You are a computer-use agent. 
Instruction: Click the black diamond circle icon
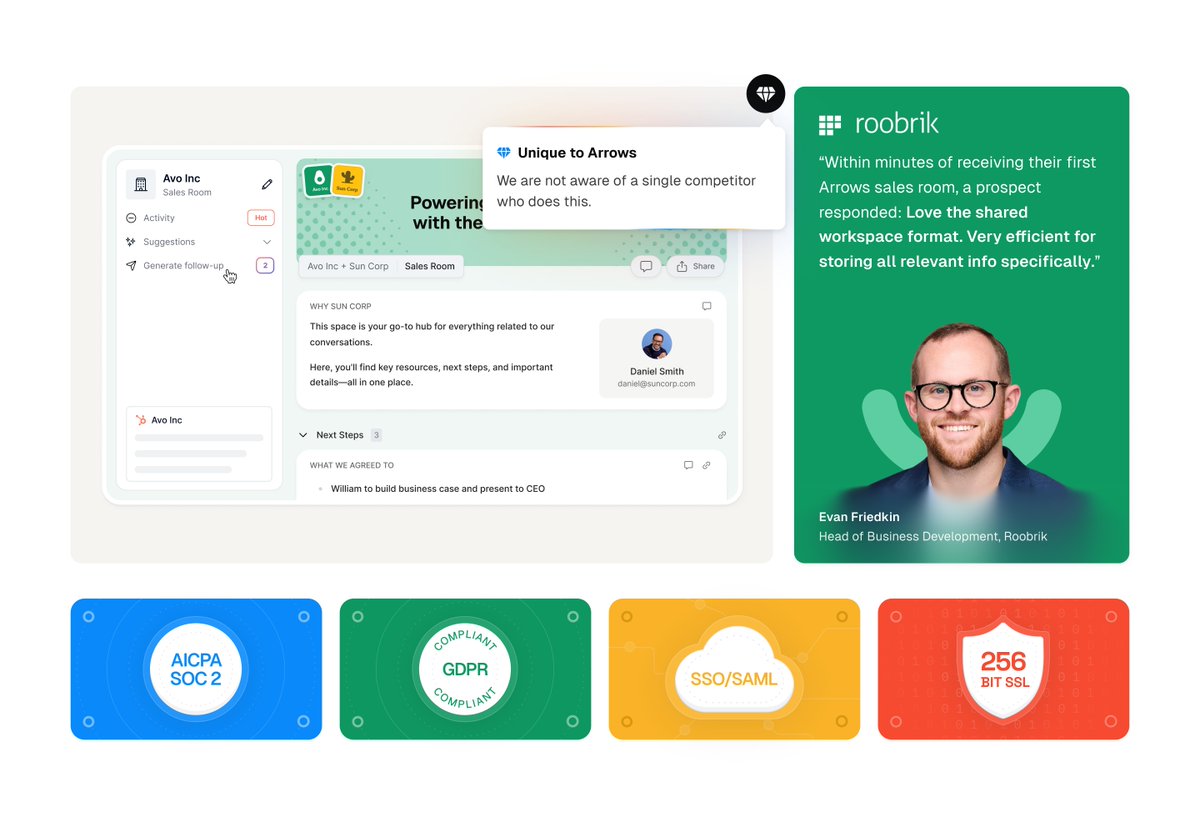[x=765, y=94]
